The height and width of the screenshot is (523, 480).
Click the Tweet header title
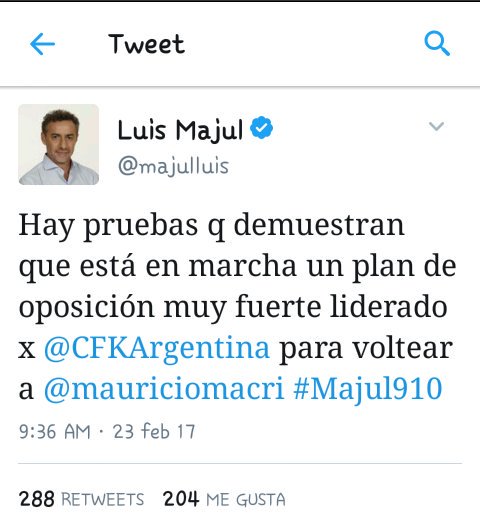(x=146, y=44)
